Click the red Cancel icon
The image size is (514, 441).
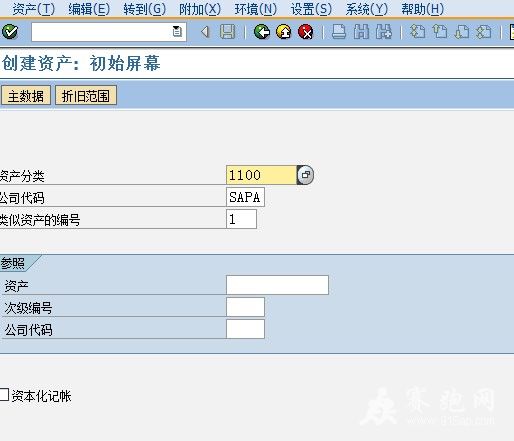(x=306, y=32)
